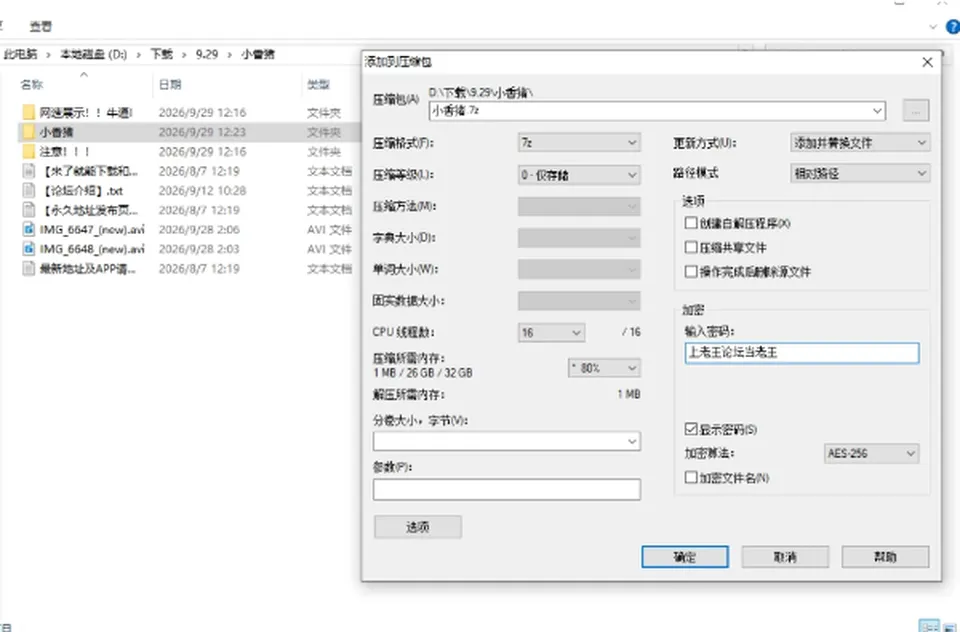This screenshot has height=632, width=960.
Task: Click the video file icon of IMG_6648_(new).avi
Action: 28,249
